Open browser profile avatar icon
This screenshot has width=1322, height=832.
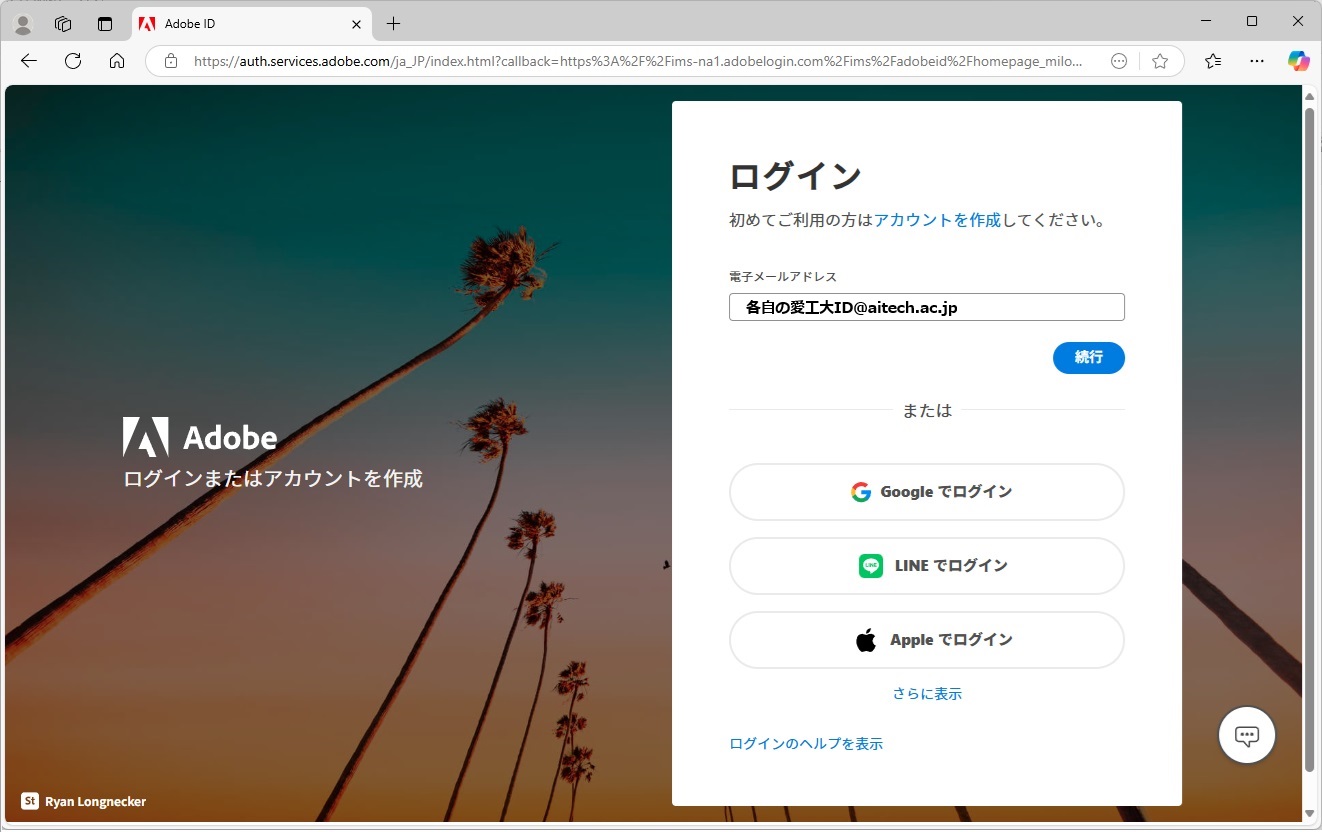coord(22,23)
